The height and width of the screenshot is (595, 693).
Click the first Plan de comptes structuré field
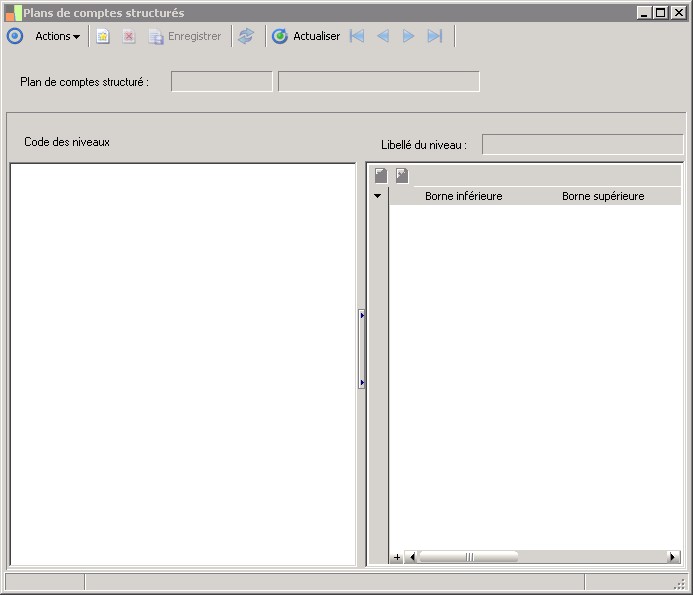pos(222,82)
